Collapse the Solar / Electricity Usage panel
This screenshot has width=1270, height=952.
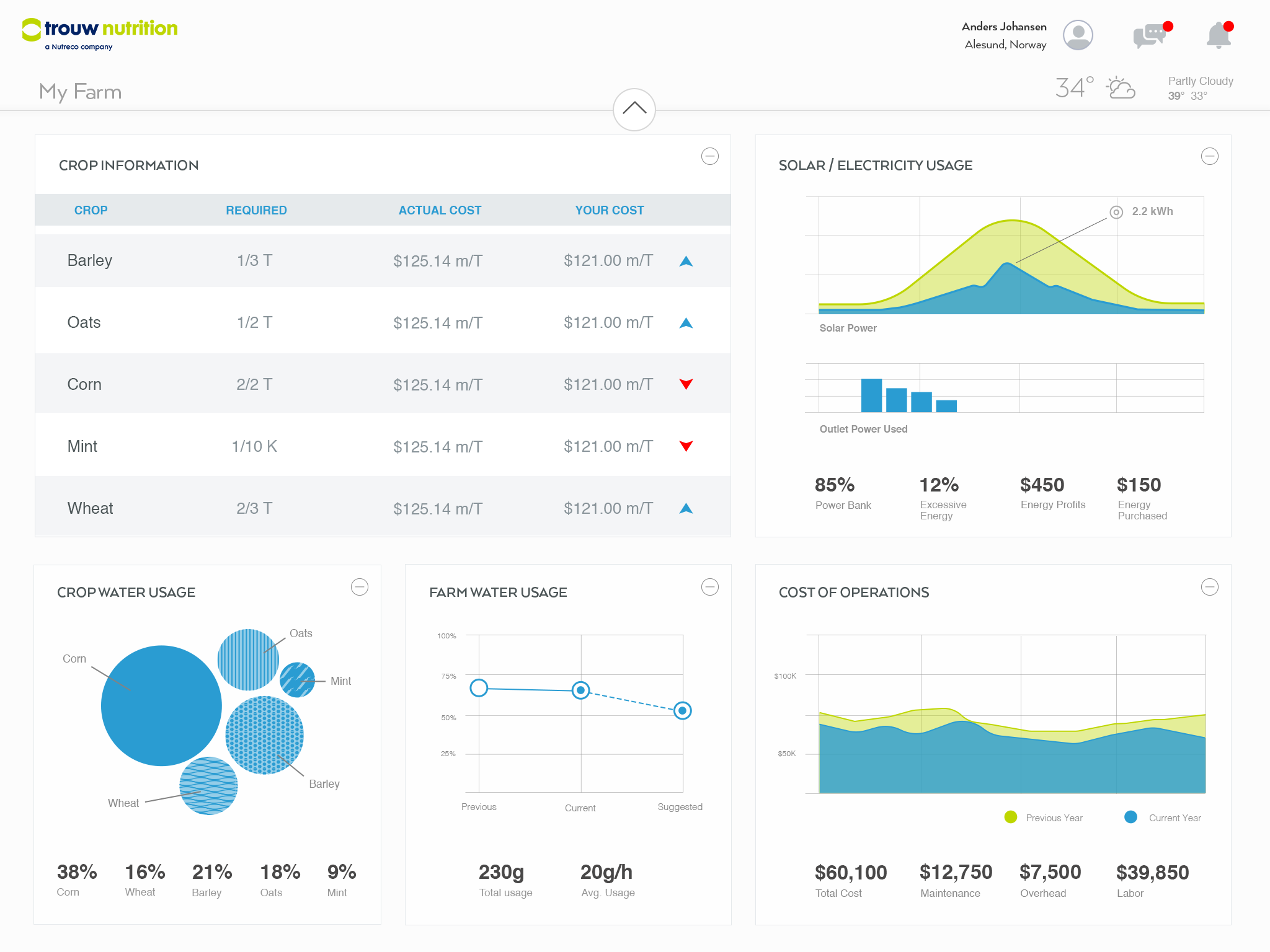1210,156
